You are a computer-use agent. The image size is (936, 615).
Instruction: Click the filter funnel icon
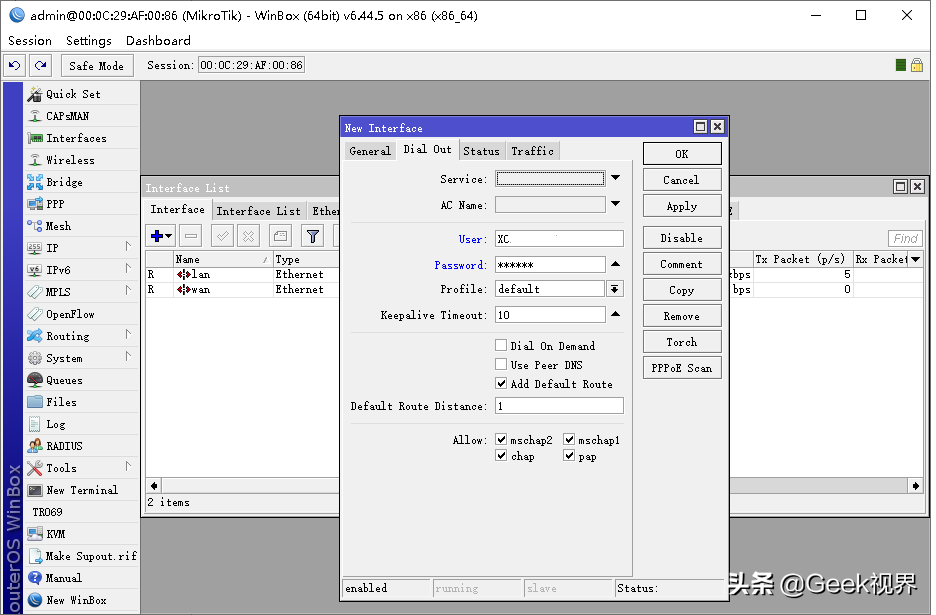click(312, 236)
